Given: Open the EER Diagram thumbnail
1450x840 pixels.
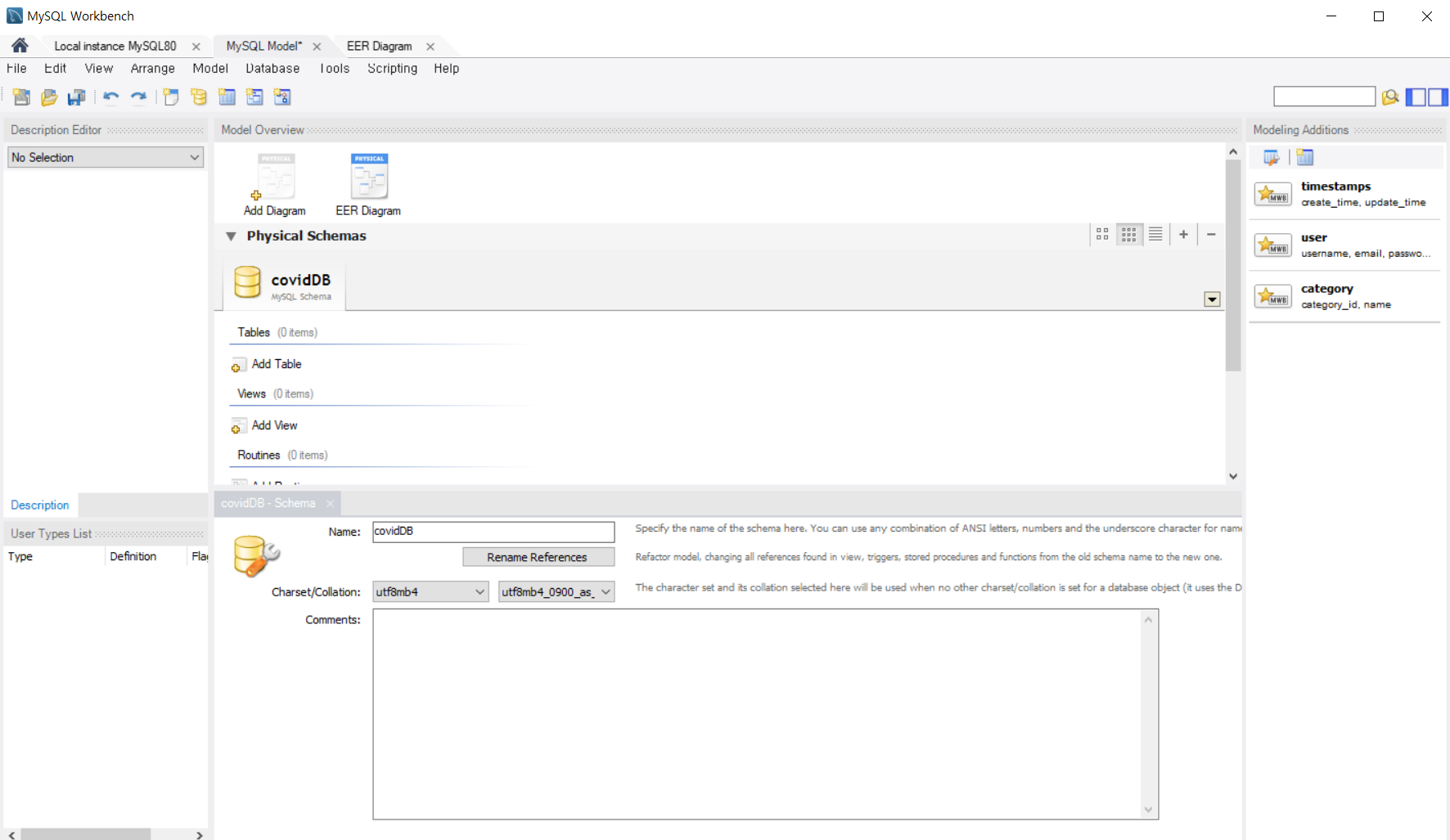Looking at the screenshot, I should pyautogui.click(x=368, y=185).
